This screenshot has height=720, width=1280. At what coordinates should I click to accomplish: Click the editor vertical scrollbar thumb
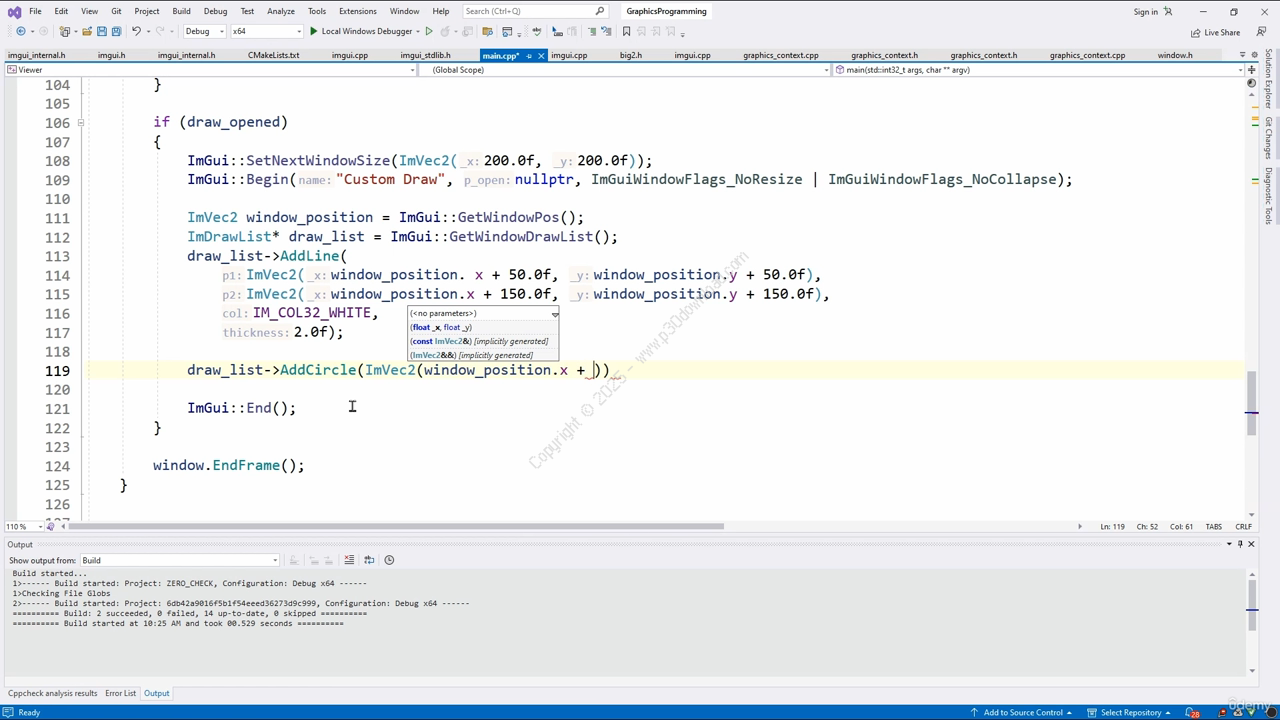click(x=1251, y=403)
